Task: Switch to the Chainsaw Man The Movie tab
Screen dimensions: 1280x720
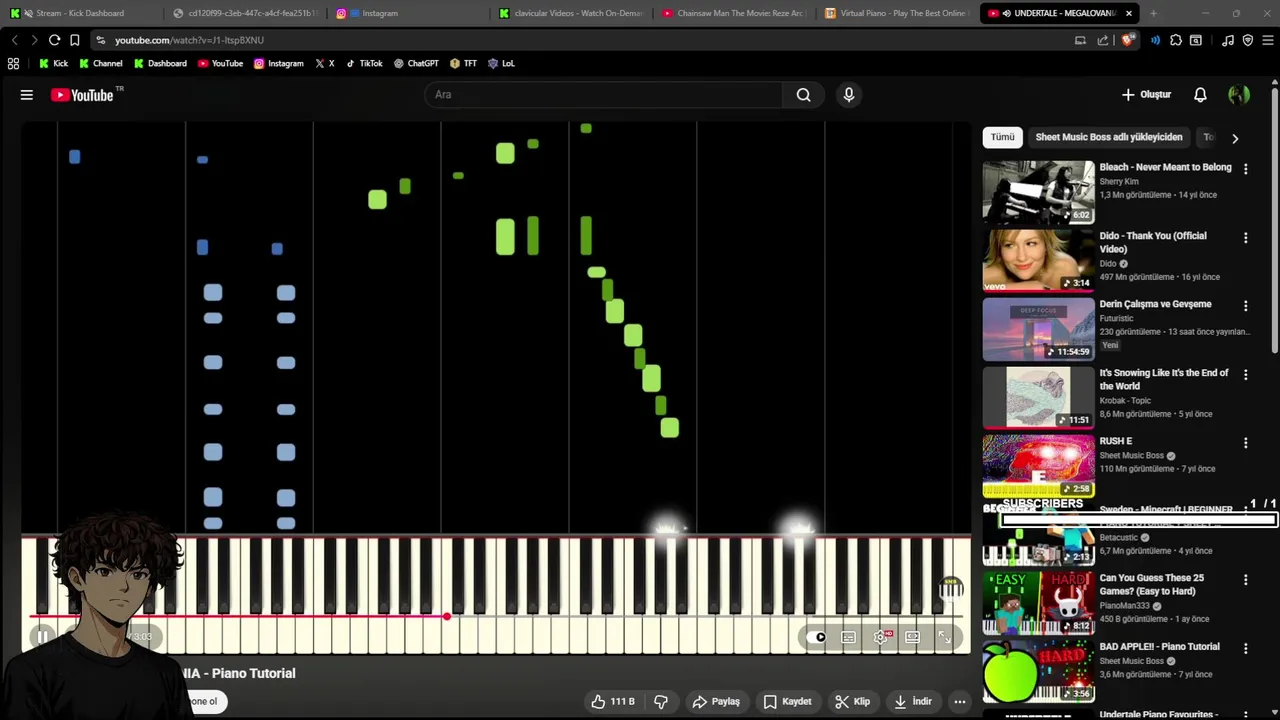Action: click(x=733, y=13)
